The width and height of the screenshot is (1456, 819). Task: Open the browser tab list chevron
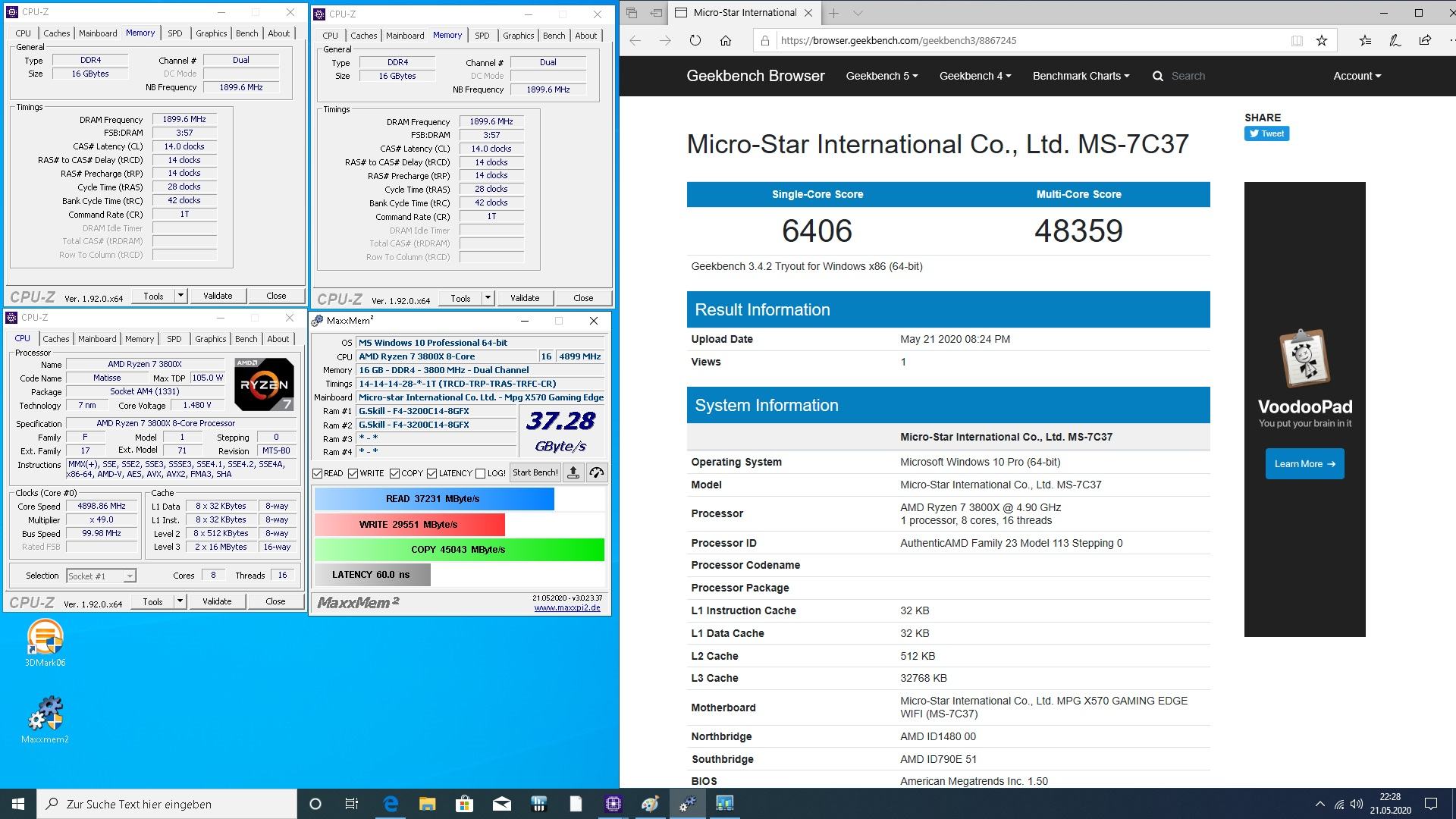click(x=858, y=13)
